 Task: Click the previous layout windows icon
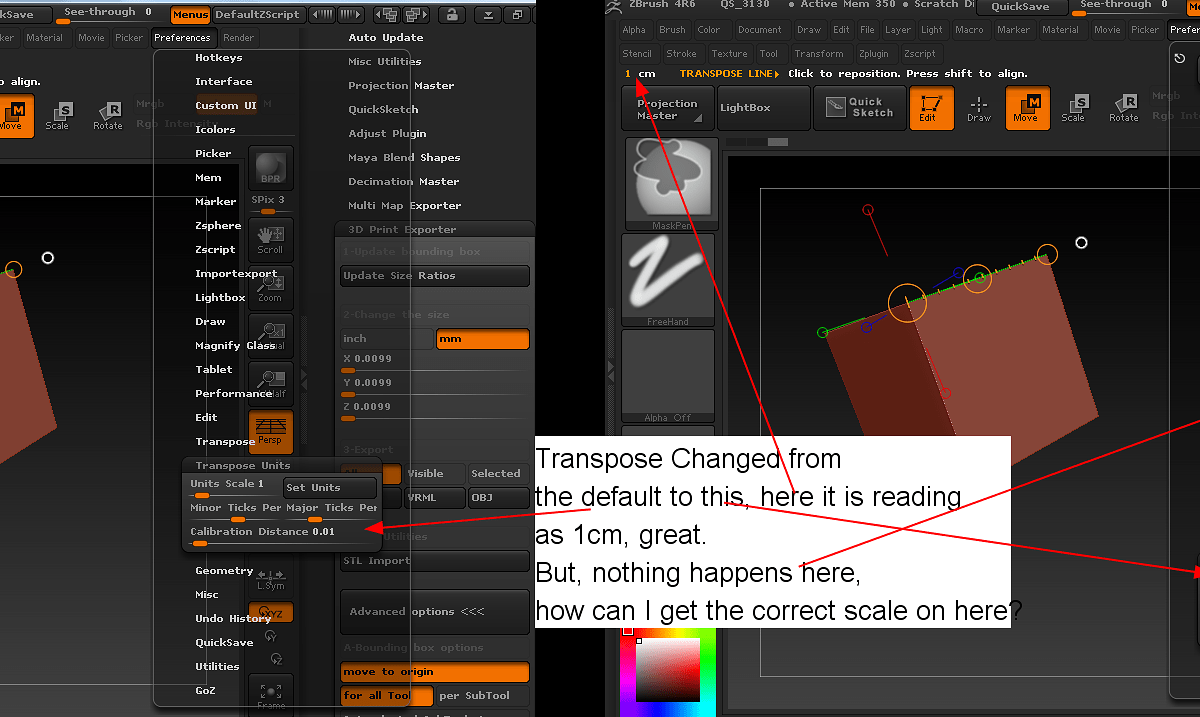(387, 14)
